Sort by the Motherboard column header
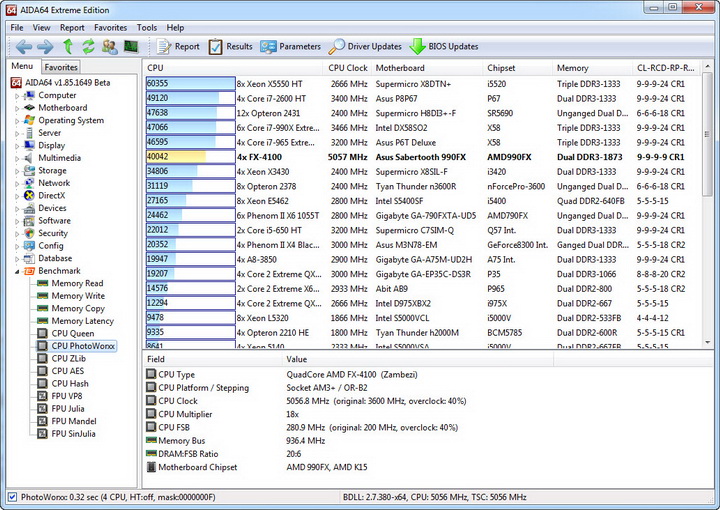This screenshot has width=720, height=510. [x=427, y=68]
